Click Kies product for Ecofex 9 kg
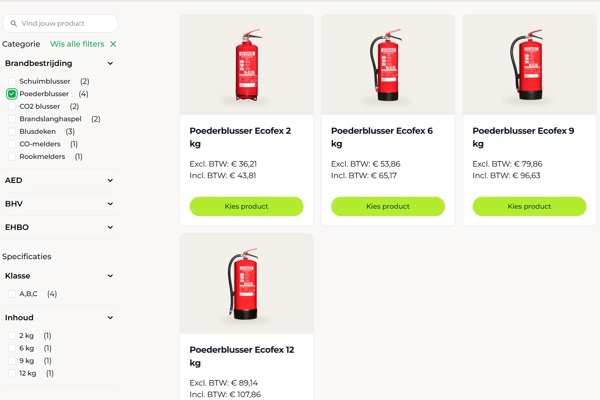 pos(529,206)
